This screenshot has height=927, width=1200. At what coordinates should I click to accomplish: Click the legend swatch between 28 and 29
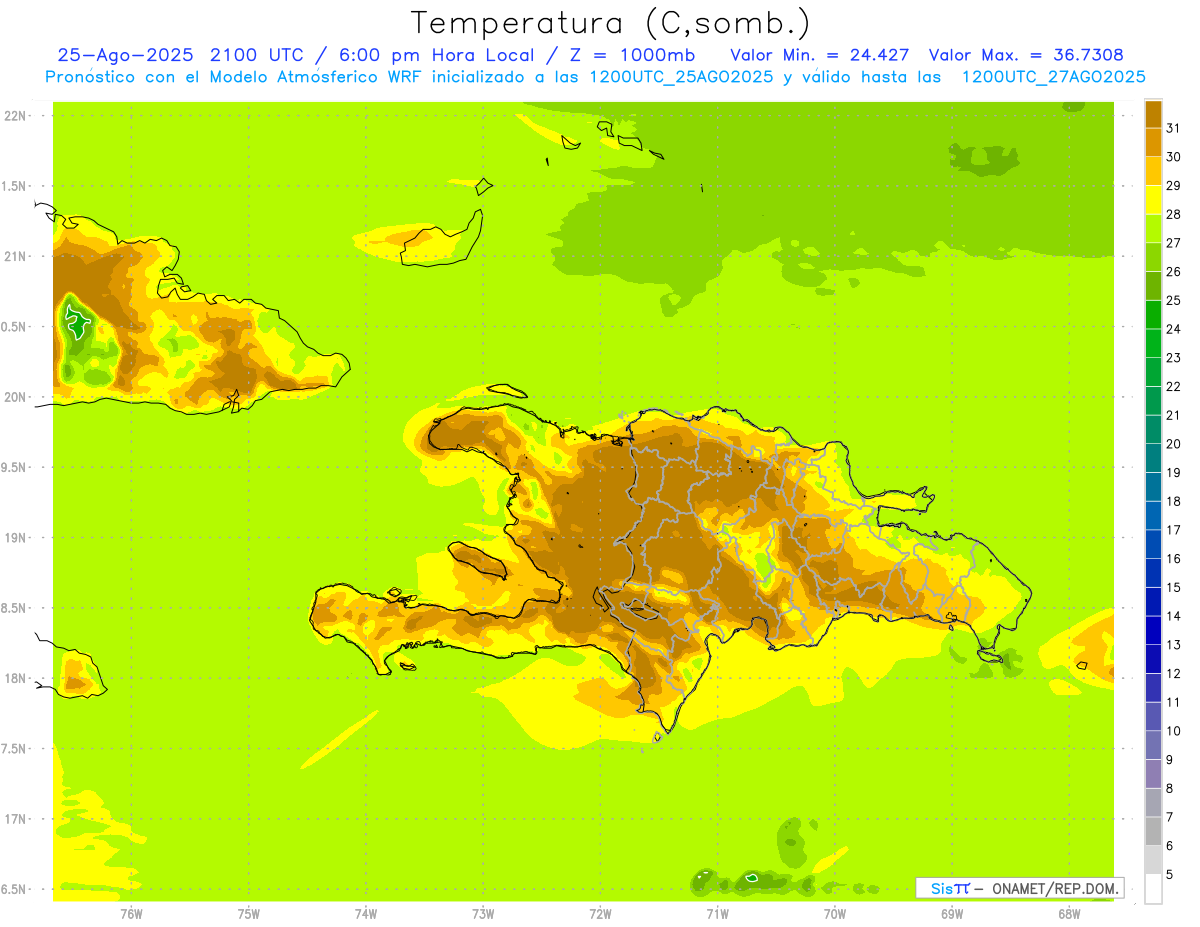[1153, 199]
